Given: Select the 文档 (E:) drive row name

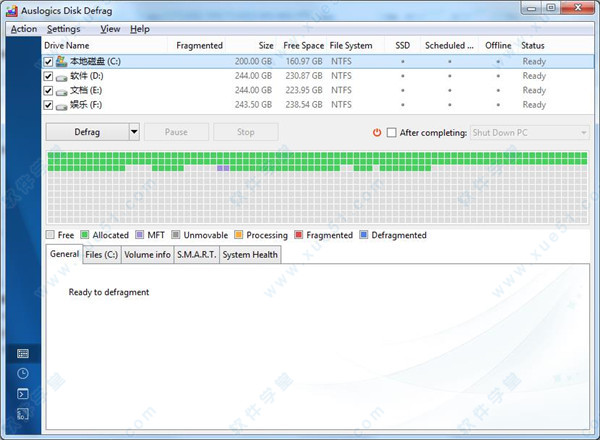Looking at the screenshot, I should (86, 90).
